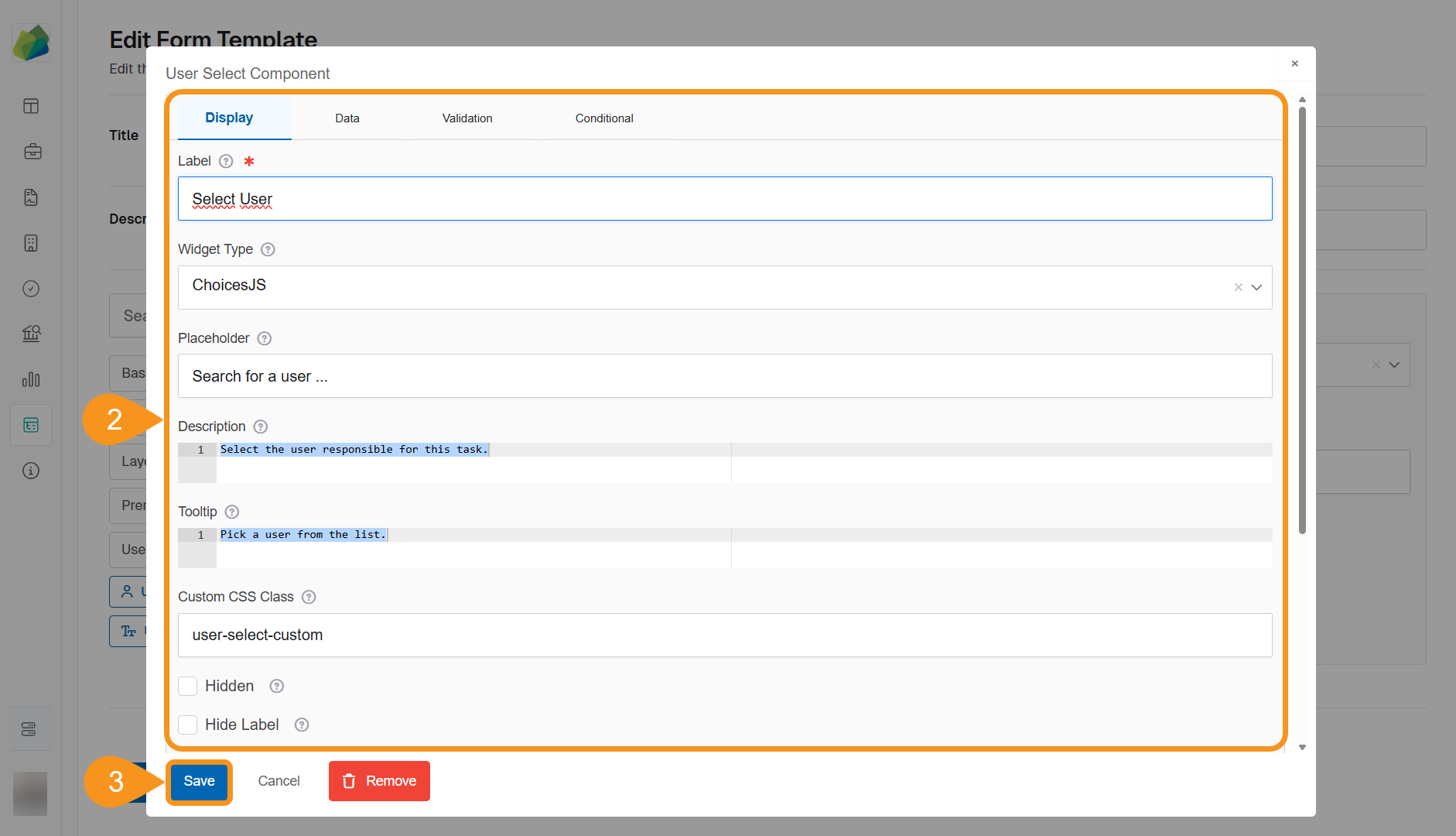This screenshot has width=1456, height=836.
Task: Click the help icon beside Custom CSS Class
Action: (308, 597)
